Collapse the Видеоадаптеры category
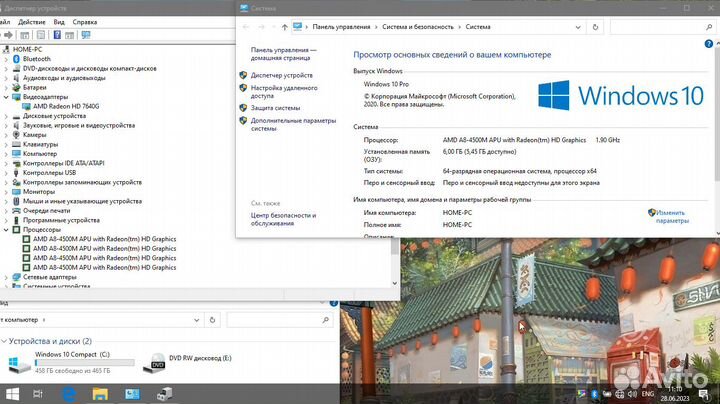720x404 pixels. 6,97
